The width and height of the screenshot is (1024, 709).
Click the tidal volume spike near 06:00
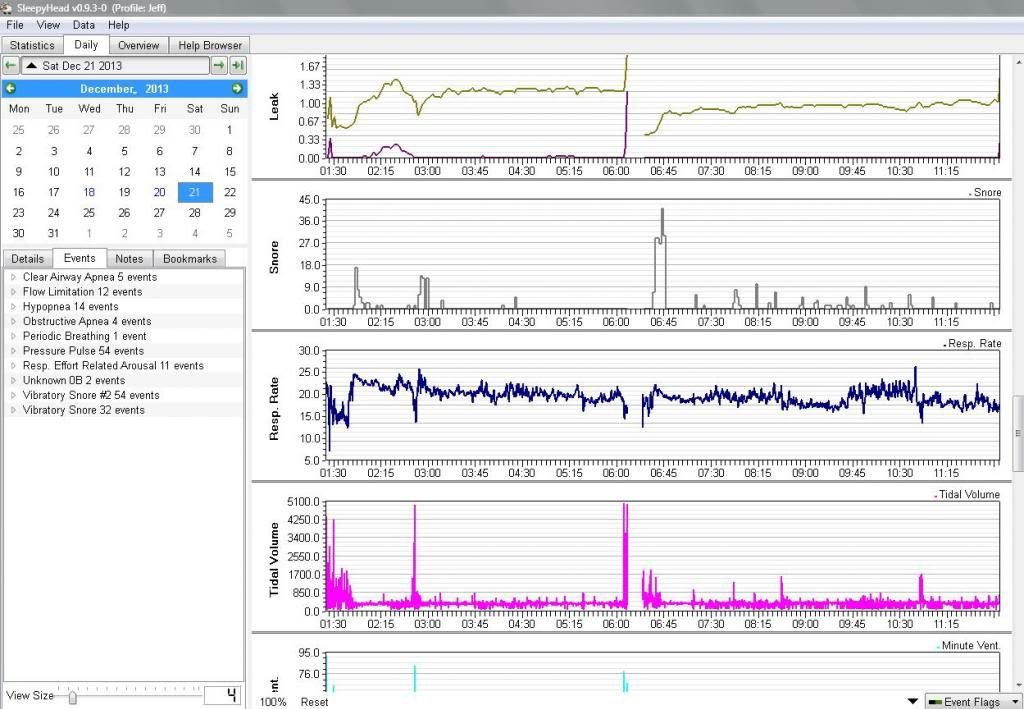click(x=626, y=555)
